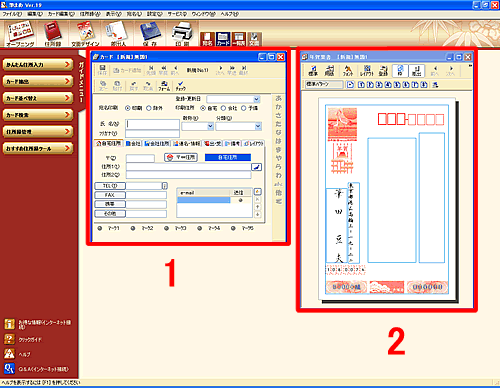Click the チェック checkmark icon
Image resolution: width=500 pixels, height=388 pixels.
coord(180,86)
